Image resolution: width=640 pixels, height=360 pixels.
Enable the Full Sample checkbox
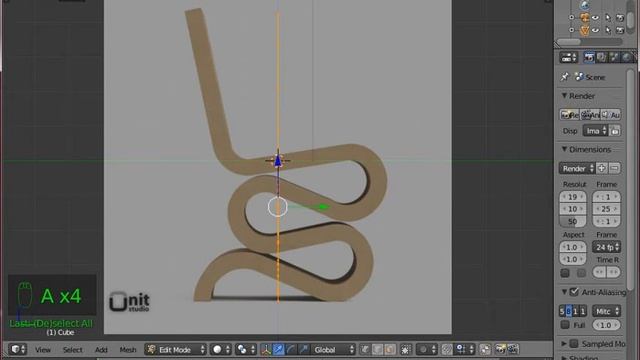pyautogui.click(x=565, y=325)
